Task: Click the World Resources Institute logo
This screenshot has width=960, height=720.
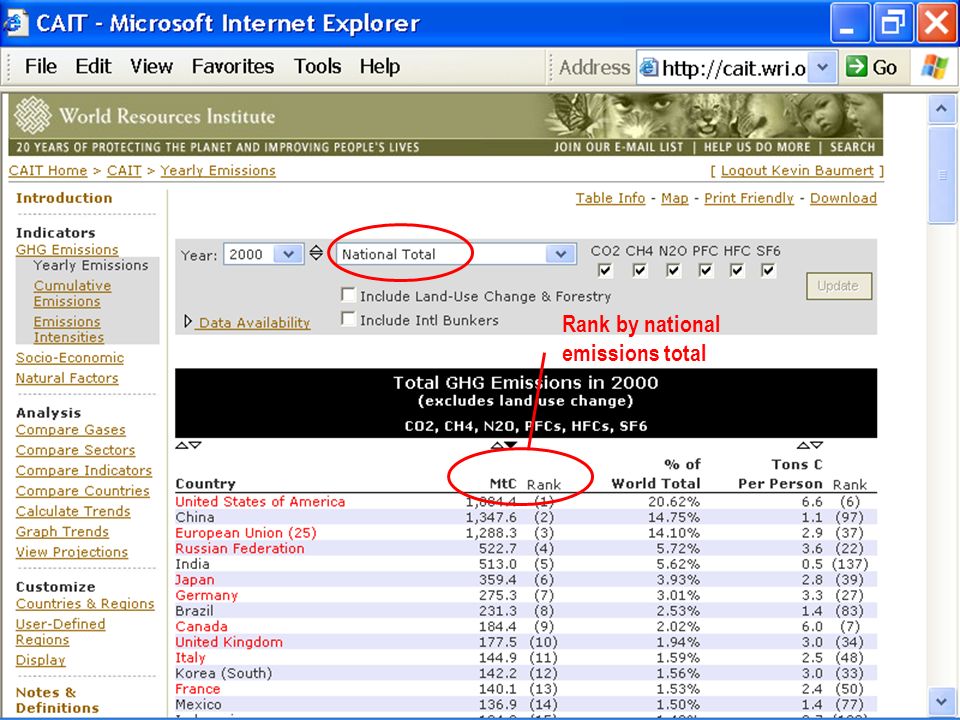Action: [x=32, y=115]
